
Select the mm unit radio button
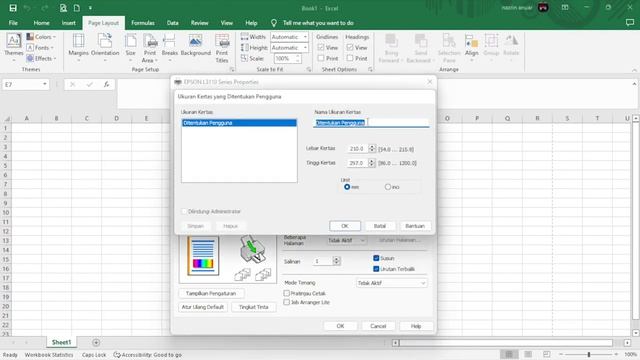[x=347, y=187]
